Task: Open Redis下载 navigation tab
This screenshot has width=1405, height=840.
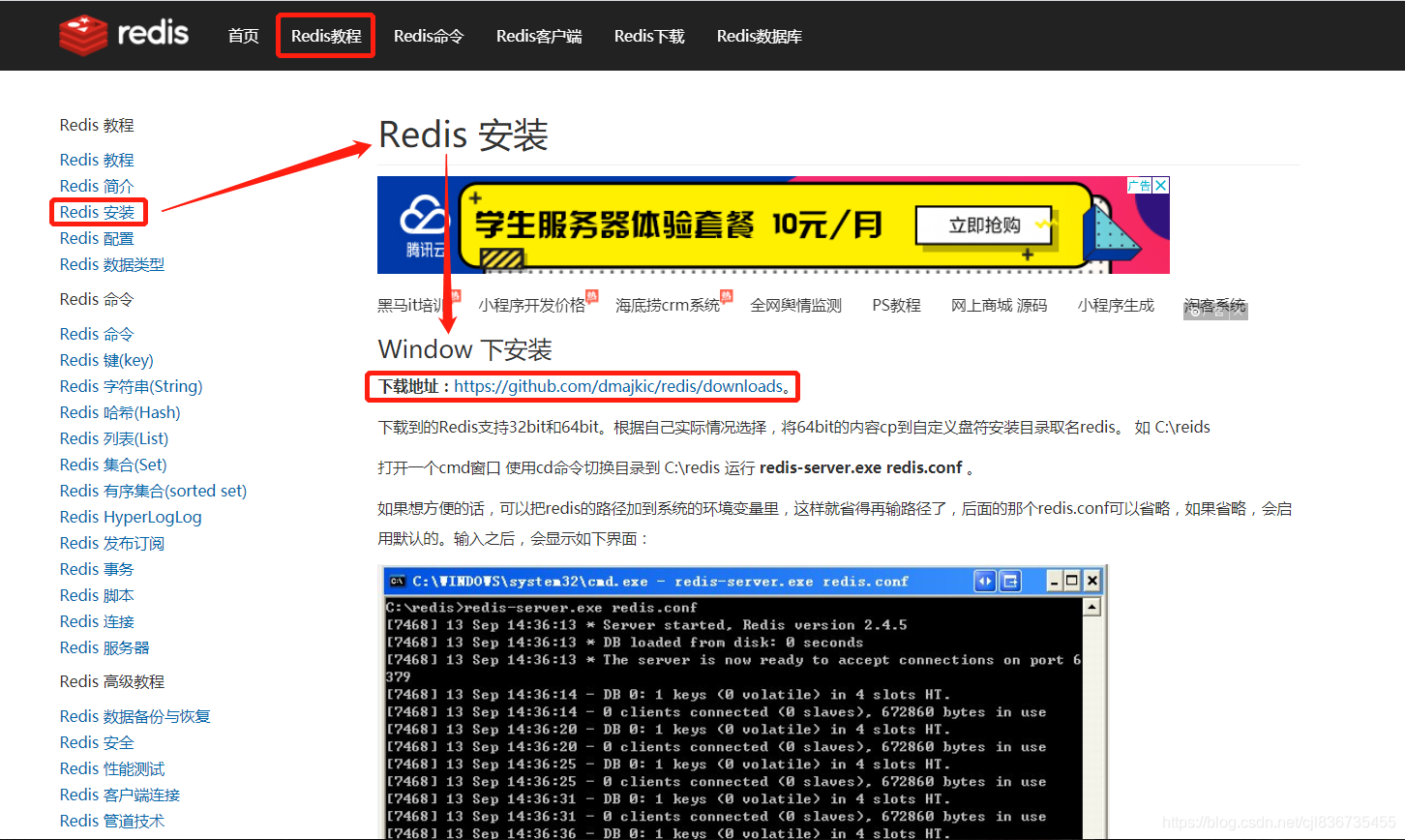Action: click(649, 36)
